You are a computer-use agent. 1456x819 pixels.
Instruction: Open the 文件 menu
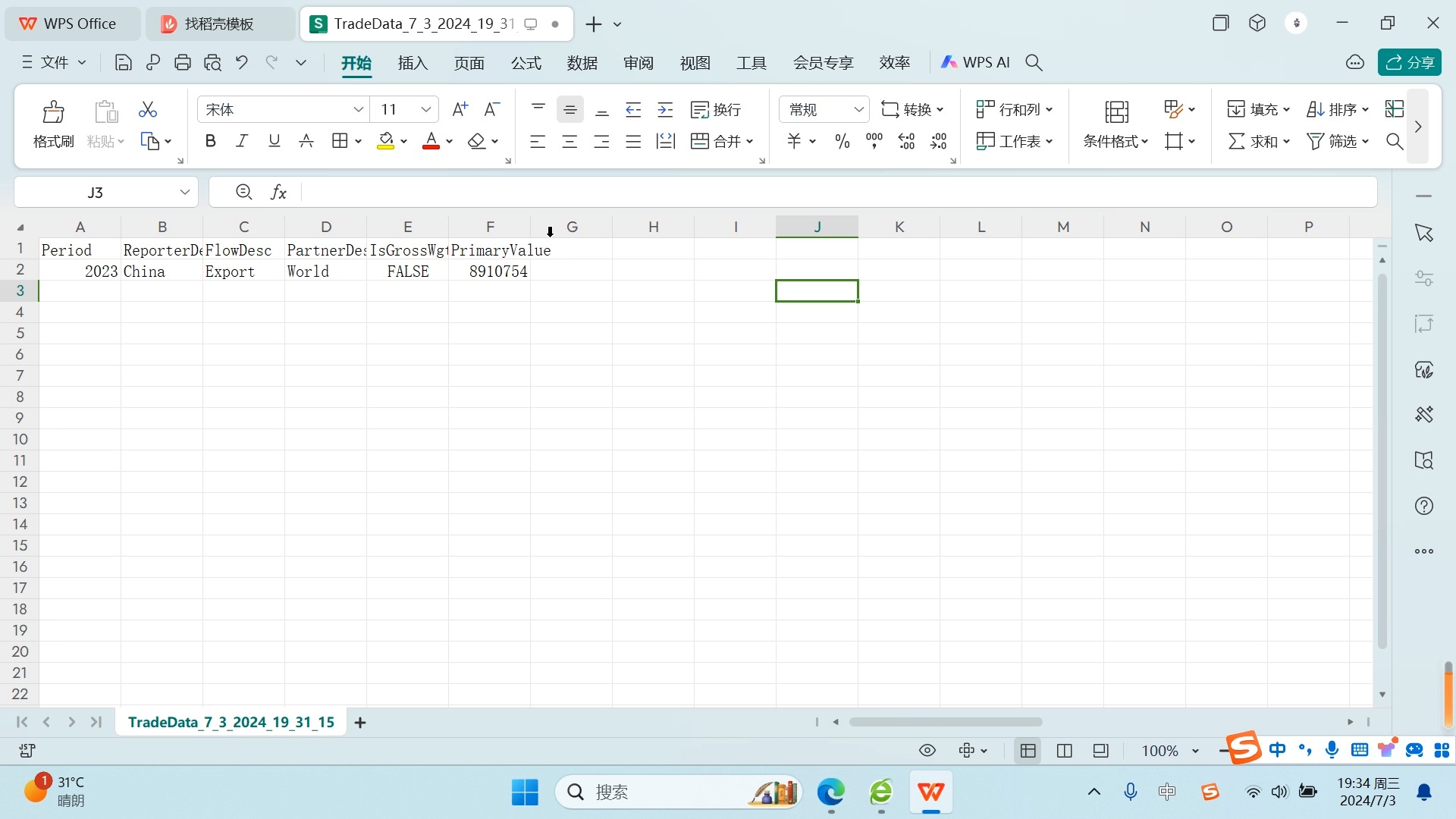(x=54, y=63)
